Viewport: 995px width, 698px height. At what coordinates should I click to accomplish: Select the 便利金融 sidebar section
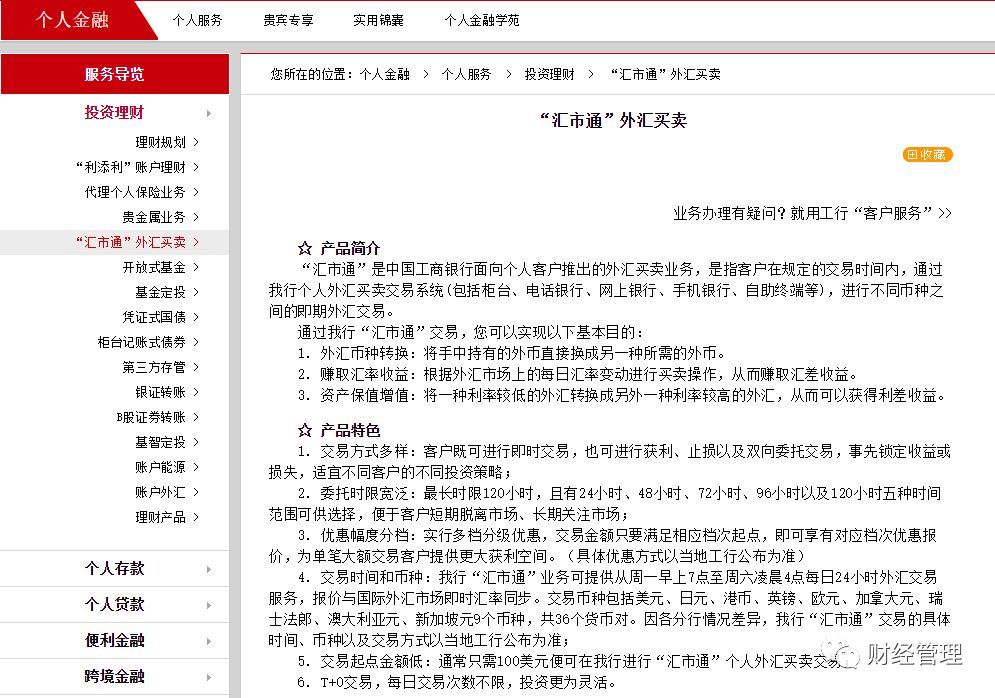[115, 640]
